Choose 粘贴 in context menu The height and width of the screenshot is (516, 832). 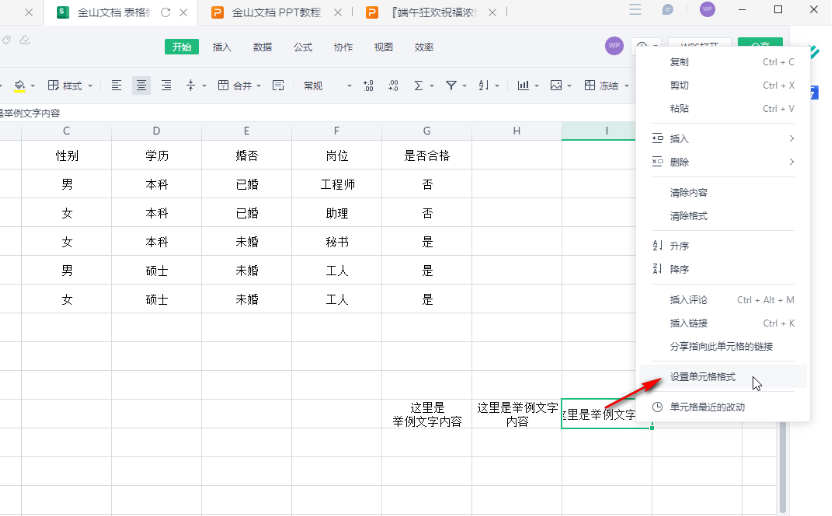pyautogui.click(x=725, y=109)
